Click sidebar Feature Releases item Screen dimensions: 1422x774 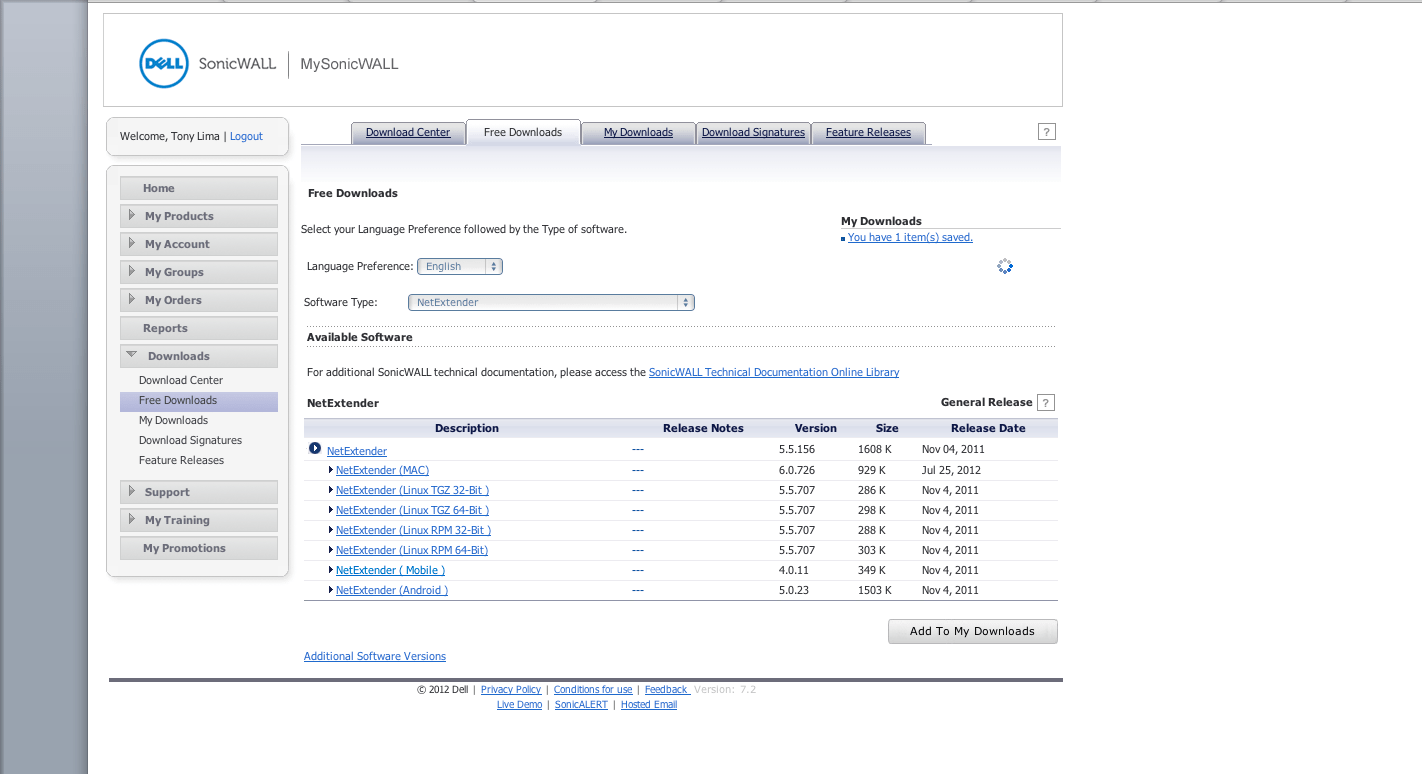tap(181, 460)
